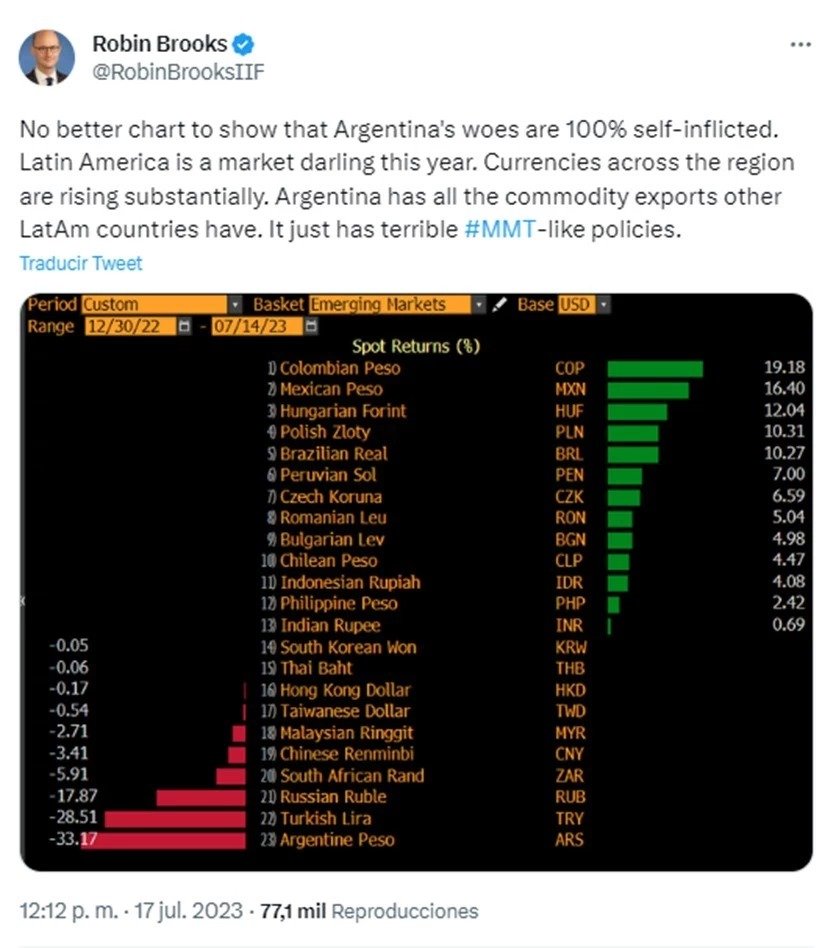Click the Traducir Tweet link

[x=81, y=263]
